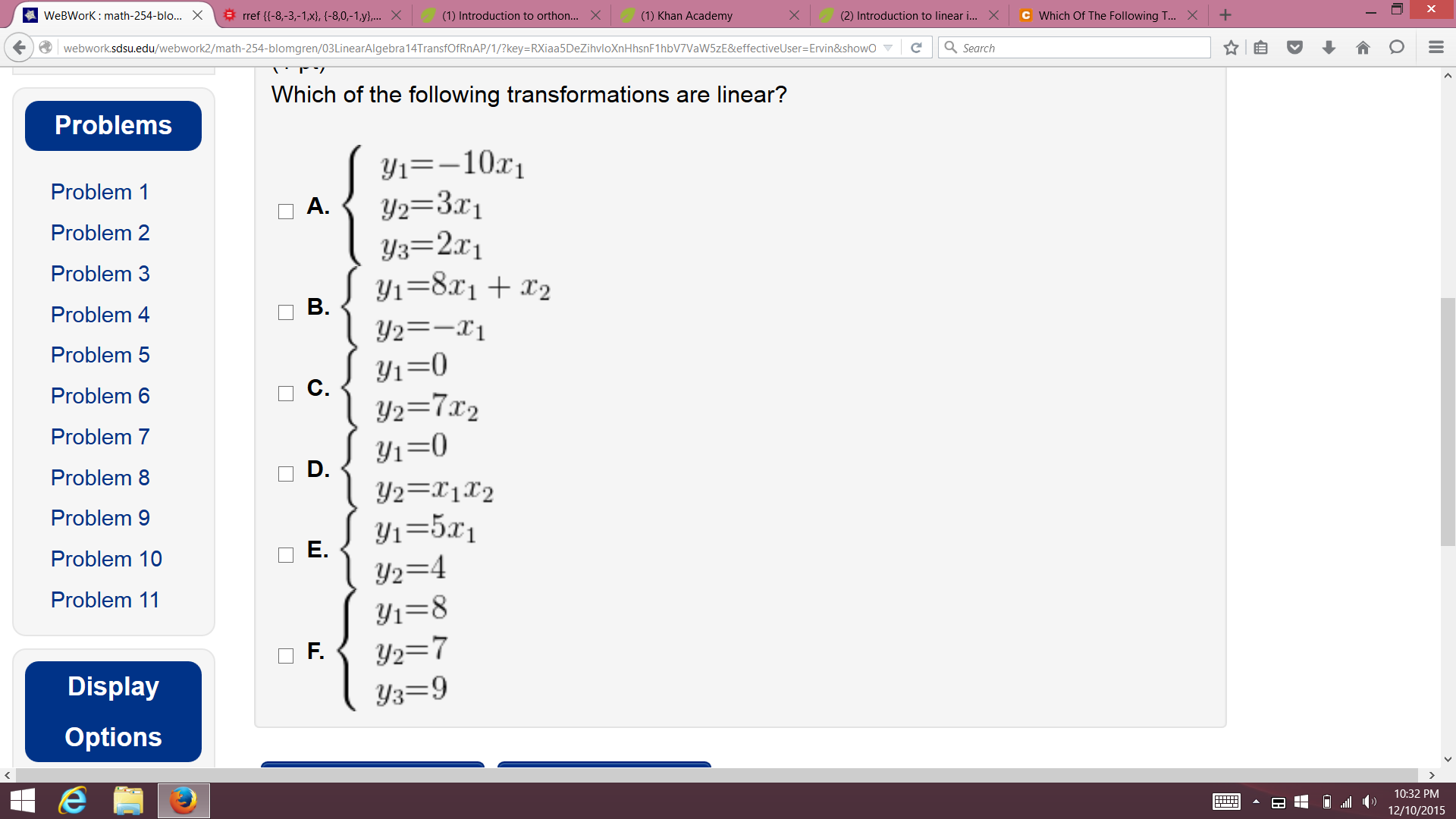Show hidden system tray icons
The width and height of the screenshot is (1456, 819).
[x=1256, y=802]
